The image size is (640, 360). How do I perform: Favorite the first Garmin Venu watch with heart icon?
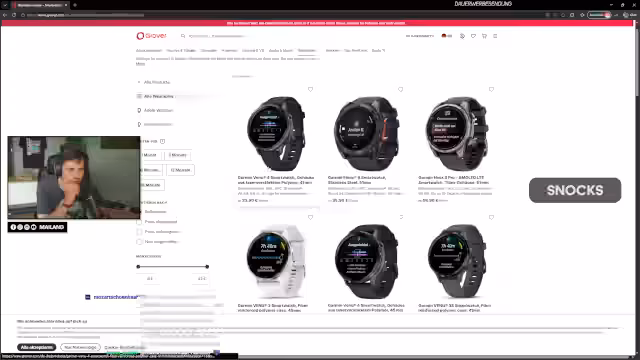(310, 89)
